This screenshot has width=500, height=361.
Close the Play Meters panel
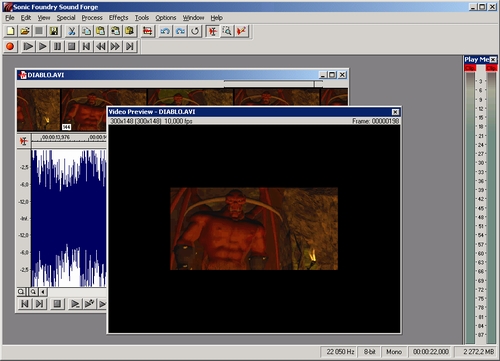493,60
